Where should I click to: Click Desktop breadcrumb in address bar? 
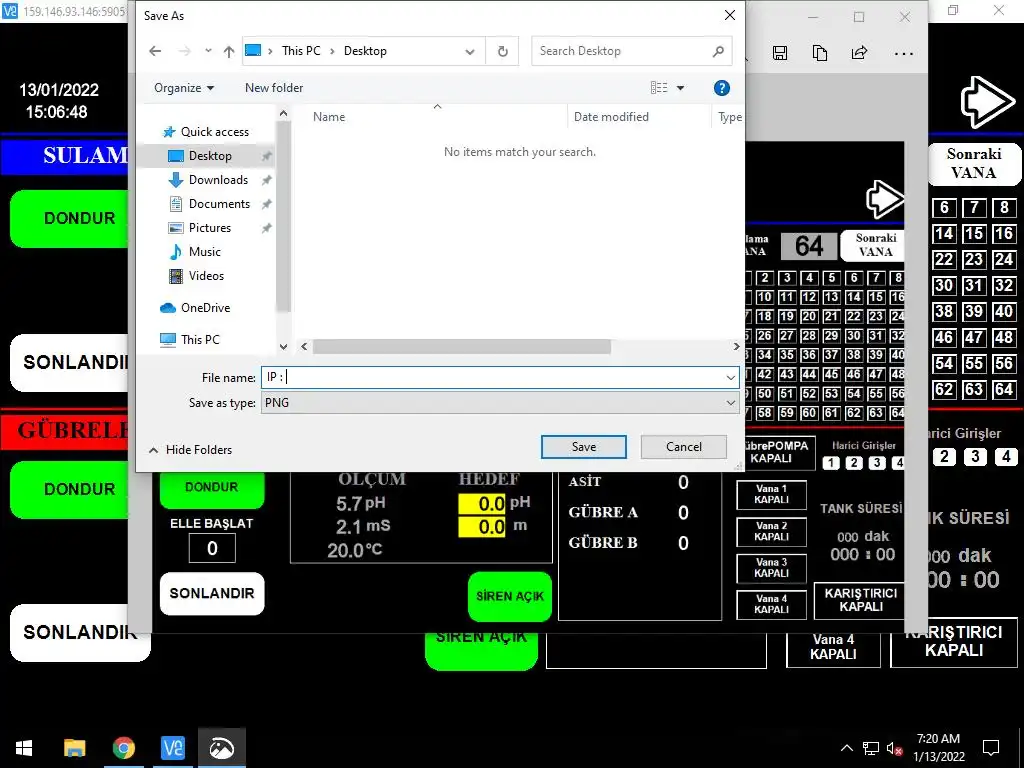coord(365,51)
